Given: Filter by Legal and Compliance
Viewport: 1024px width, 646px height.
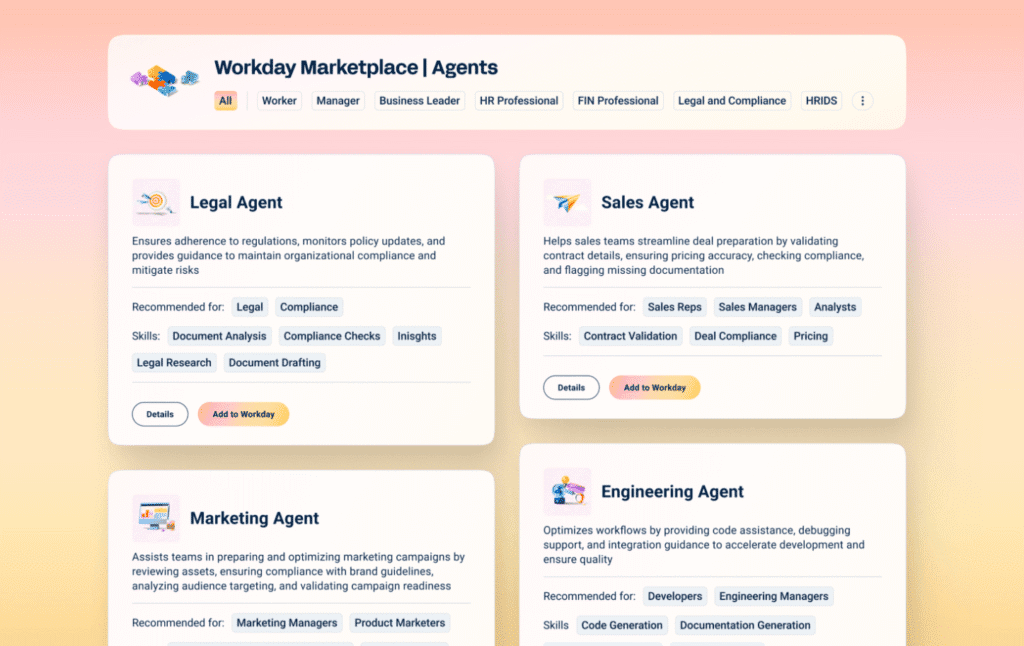Looking at the screenshot, I should 731,101.
